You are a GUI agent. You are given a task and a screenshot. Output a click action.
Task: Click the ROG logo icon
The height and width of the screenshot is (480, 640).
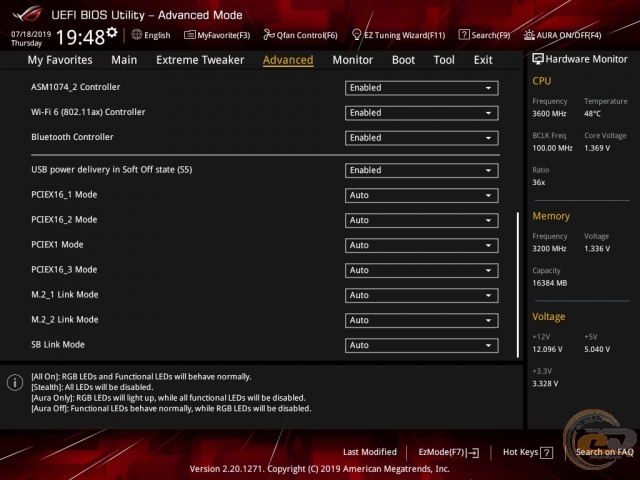[x=27, y=14]
